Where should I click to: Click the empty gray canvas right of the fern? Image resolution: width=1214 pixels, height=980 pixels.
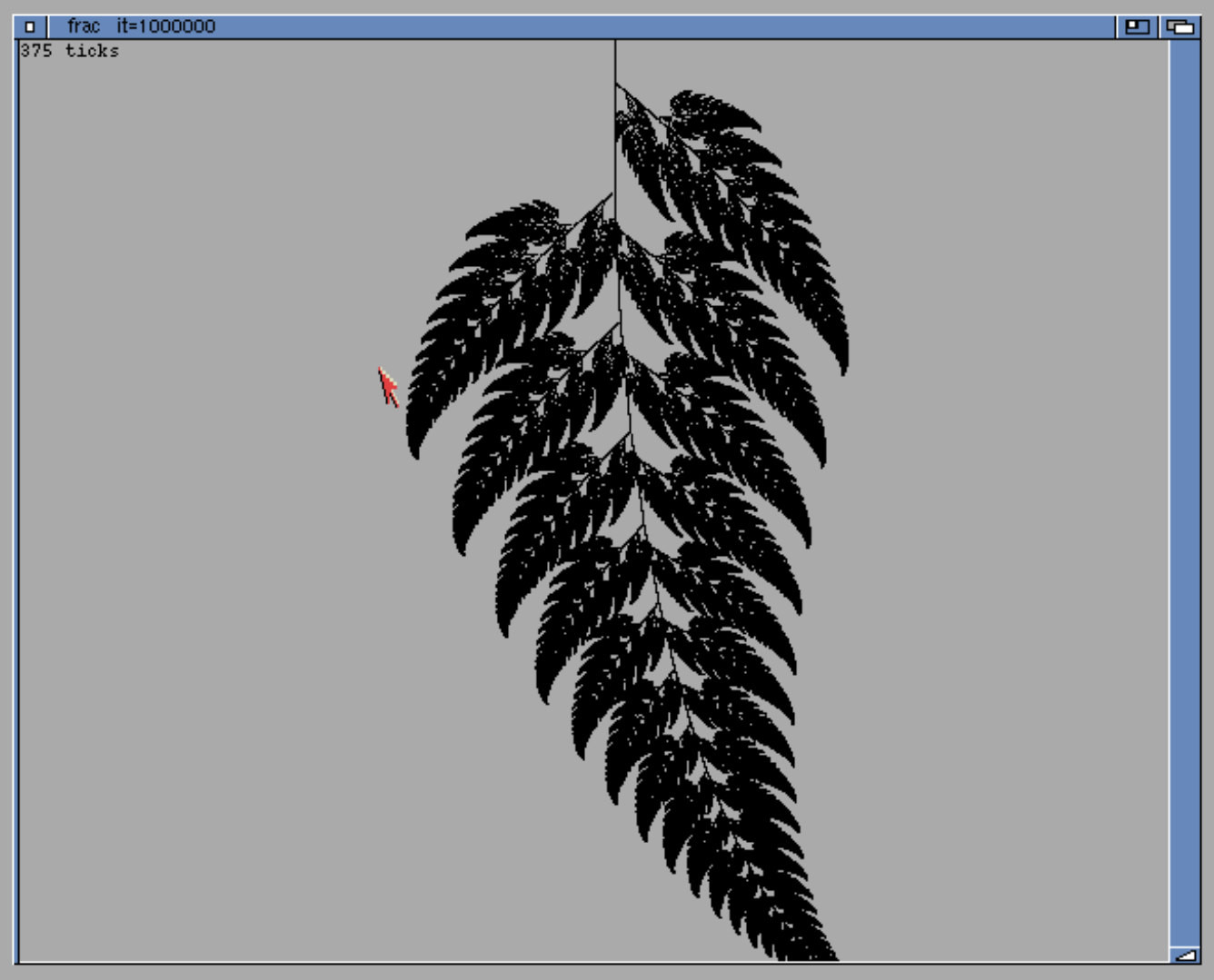pyautogui.click(x=1000, y=545)
